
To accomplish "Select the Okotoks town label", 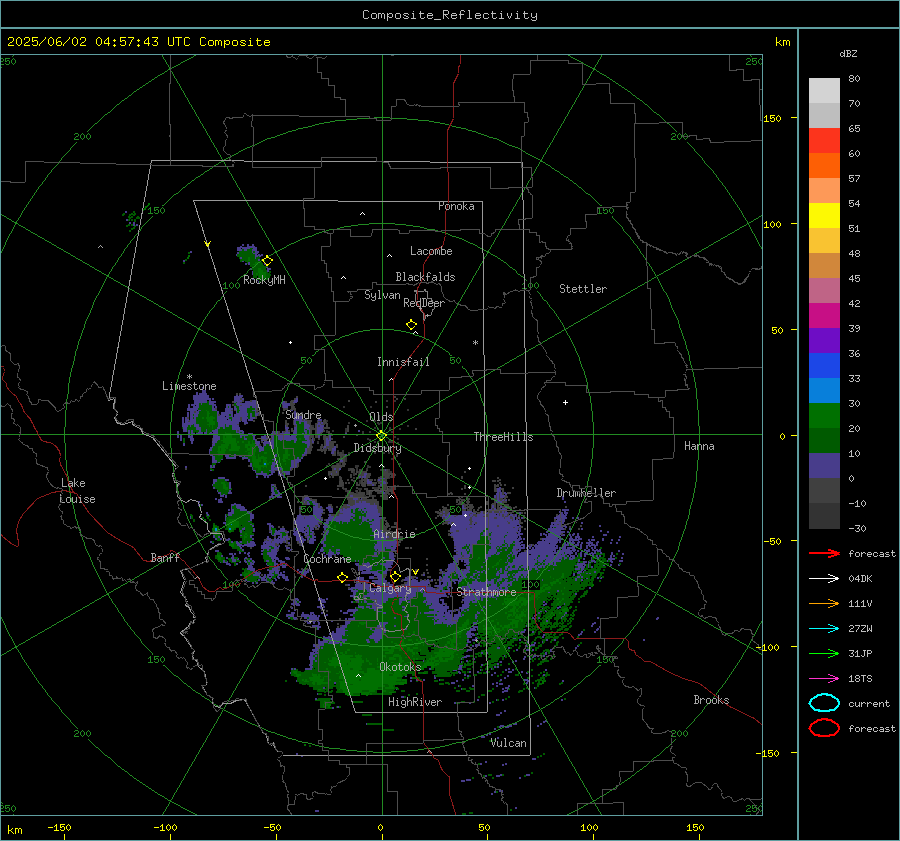I will tap(400, 667).
